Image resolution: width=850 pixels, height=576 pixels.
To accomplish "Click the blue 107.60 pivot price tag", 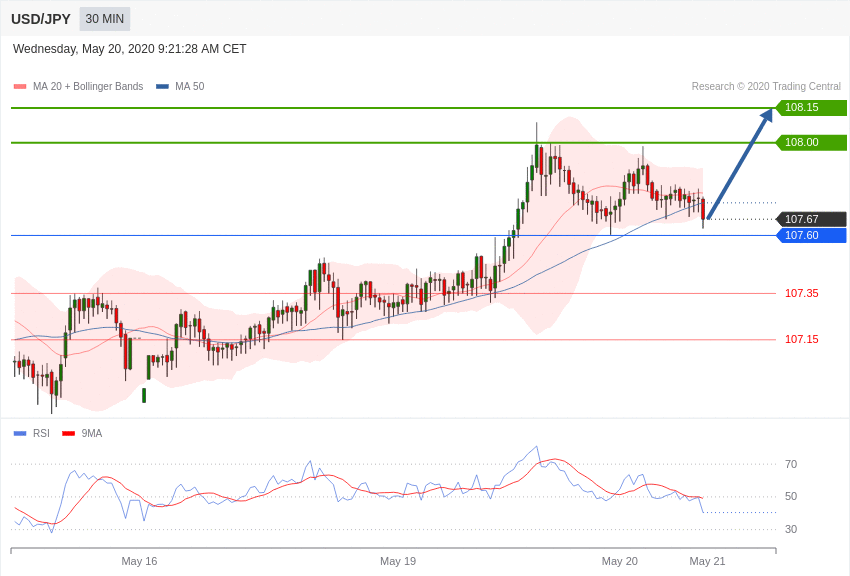I will 812,235.
